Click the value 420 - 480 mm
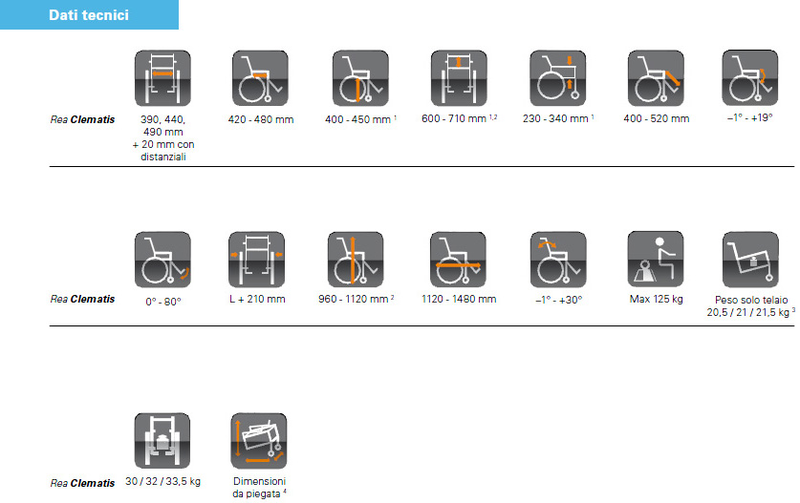Screen dimensions: 800x503 [261, 119]
